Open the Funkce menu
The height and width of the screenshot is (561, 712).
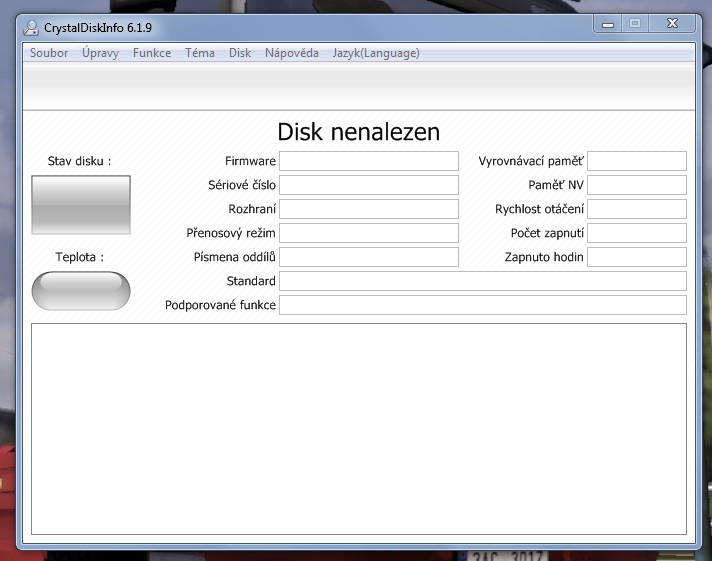(x=152, y=53)
